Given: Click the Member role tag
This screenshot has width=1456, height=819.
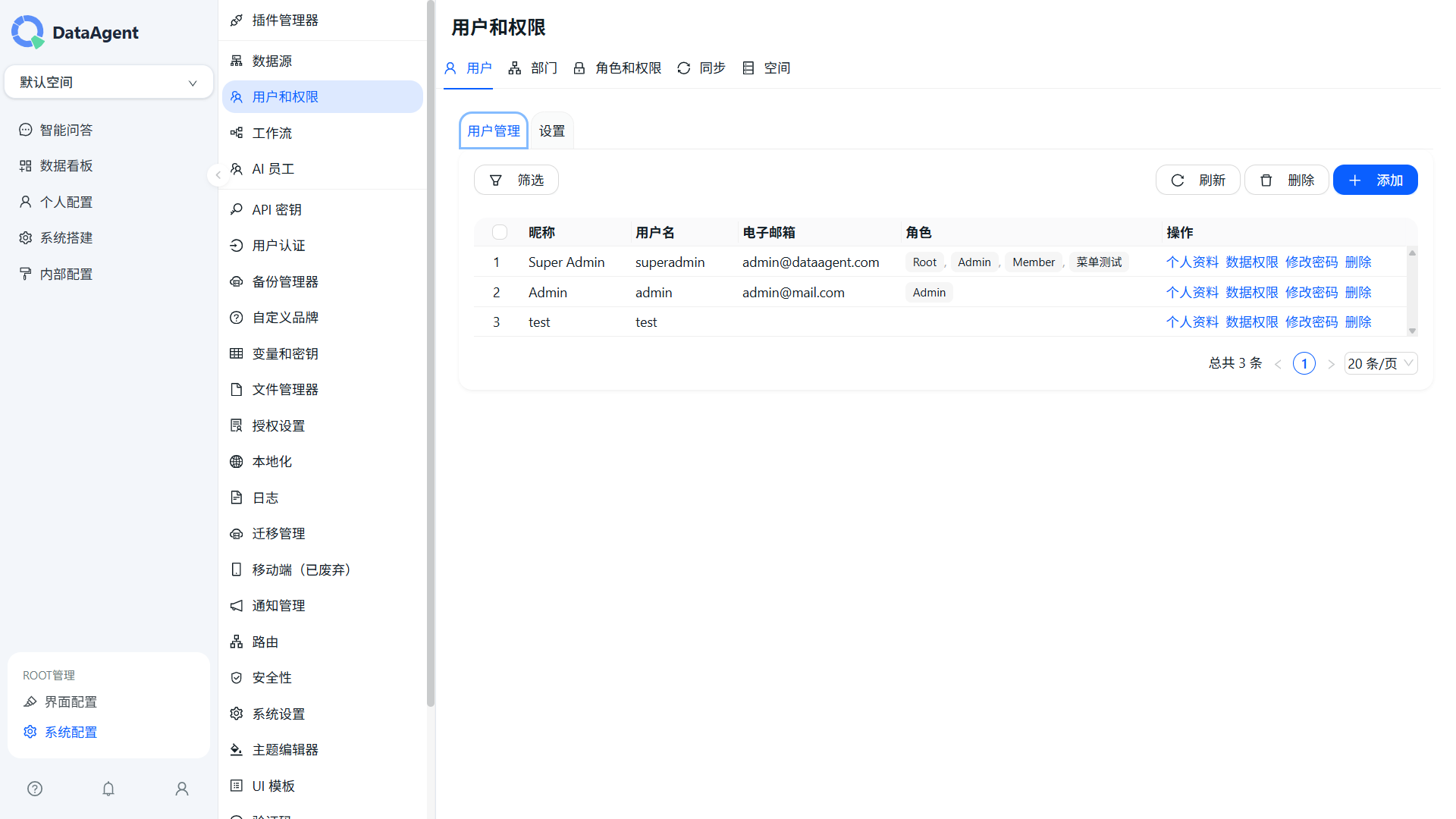Looking at the screenshot, I should coord(1034,262).
